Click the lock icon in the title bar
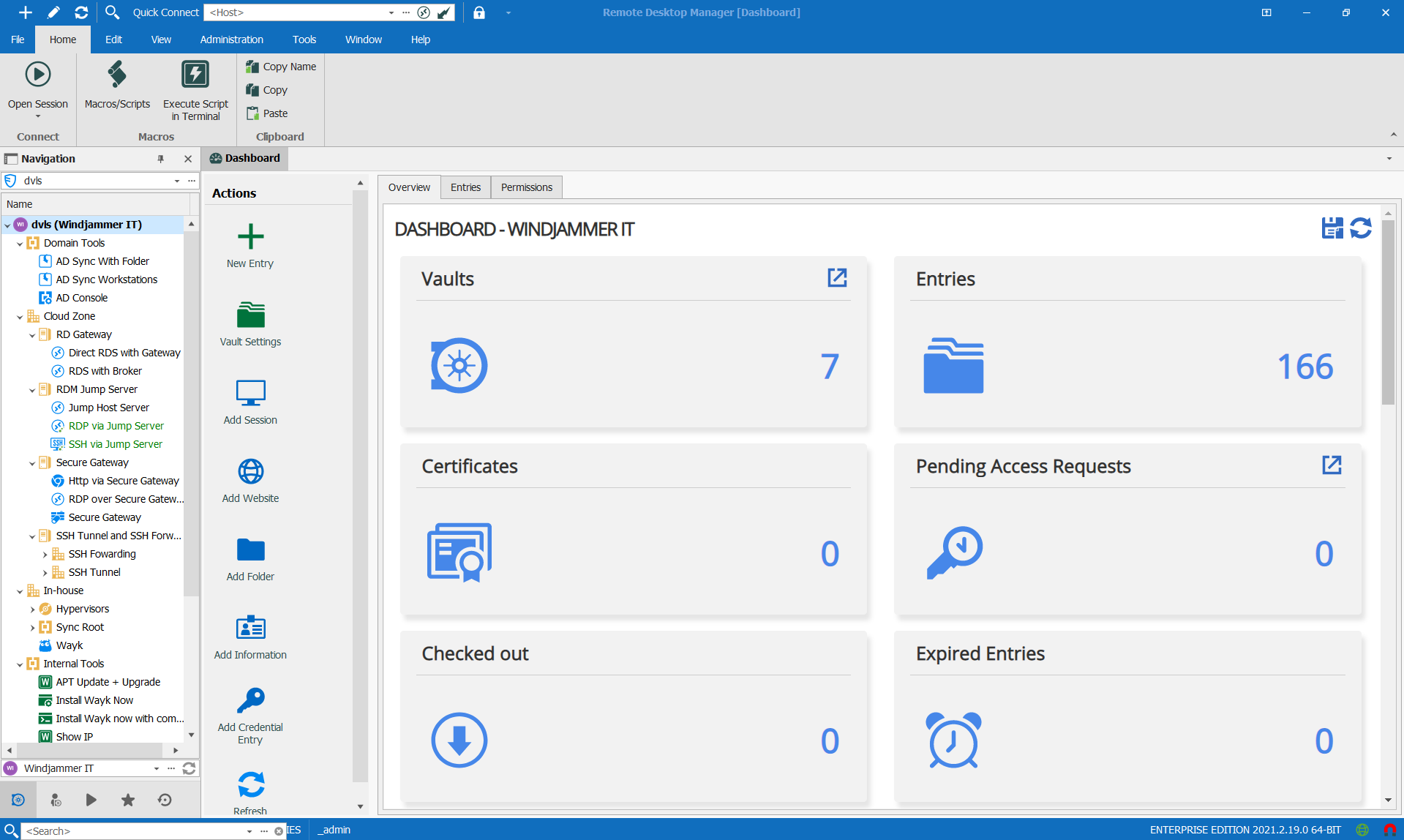 click(479, 12)
